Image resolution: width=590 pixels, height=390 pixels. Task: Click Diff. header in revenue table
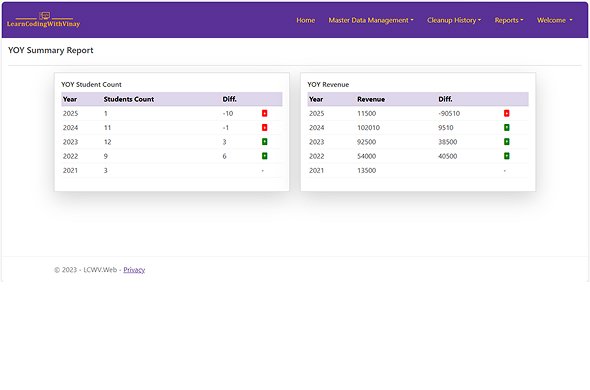coord(445,99)
